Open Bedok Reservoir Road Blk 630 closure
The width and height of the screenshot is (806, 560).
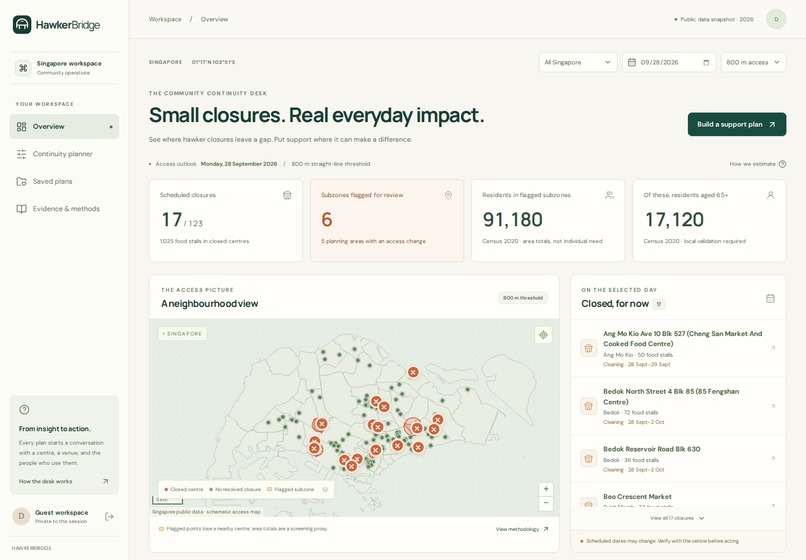[x=678, y=459]
